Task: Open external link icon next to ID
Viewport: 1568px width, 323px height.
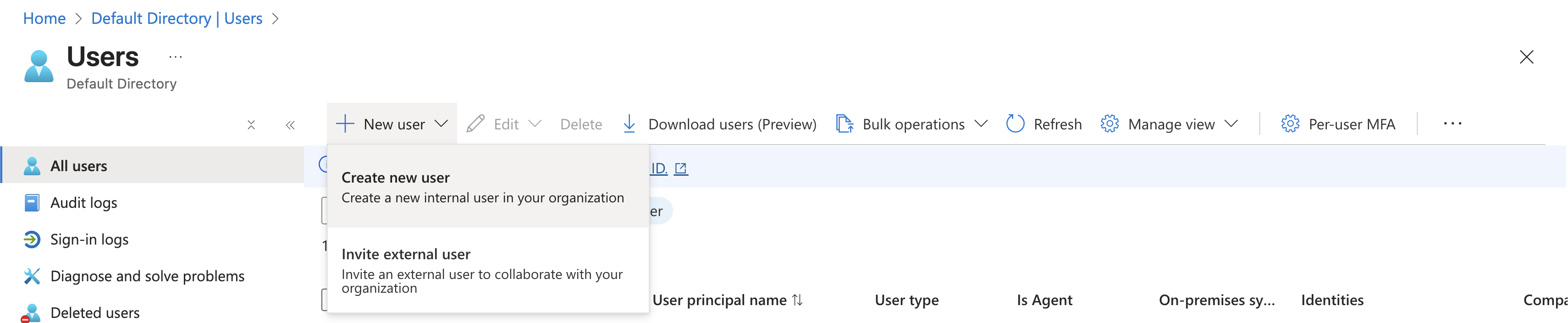Action: click(681, 169)
